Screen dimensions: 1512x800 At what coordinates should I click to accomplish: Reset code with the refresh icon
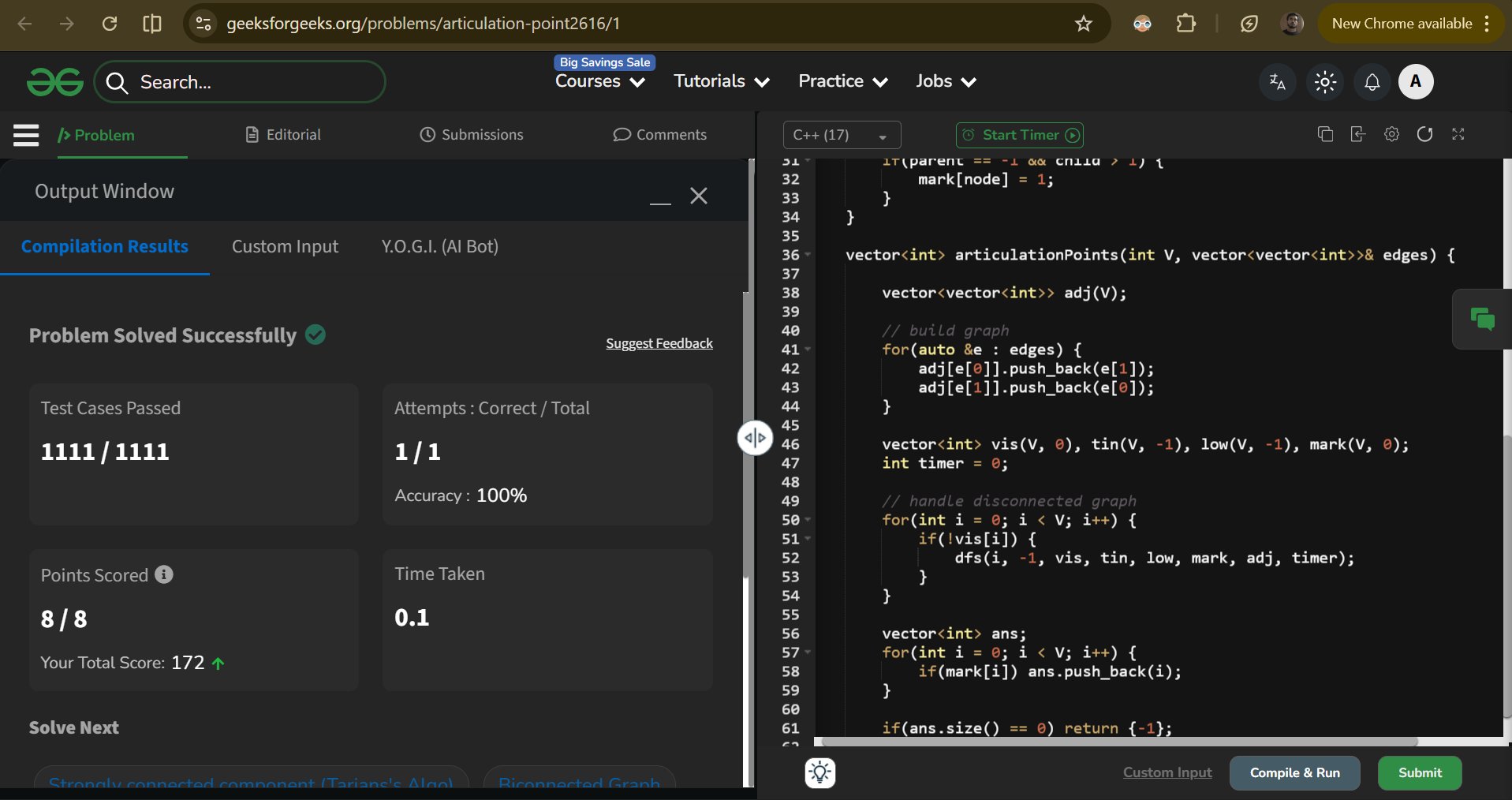(1424, 134)
